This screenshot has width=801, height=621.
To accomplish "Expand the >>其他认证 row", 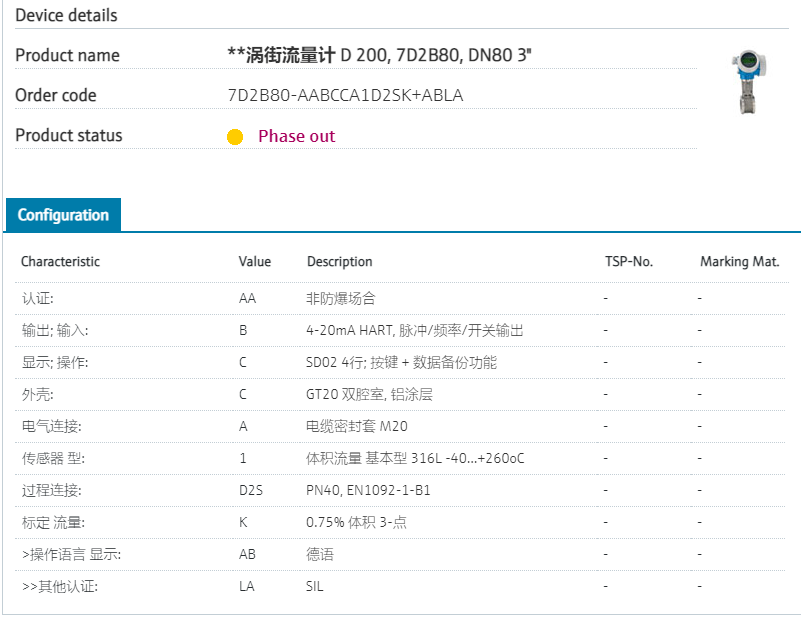I will pos(59,586).
